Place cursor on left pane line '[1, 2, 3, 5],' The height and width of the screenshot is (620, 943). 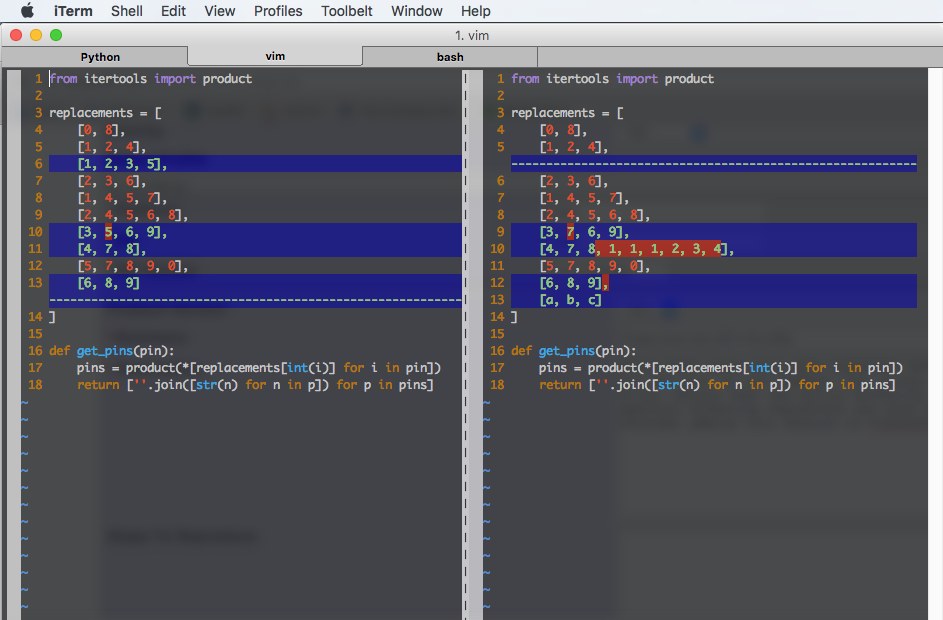(x=122, y=164)
